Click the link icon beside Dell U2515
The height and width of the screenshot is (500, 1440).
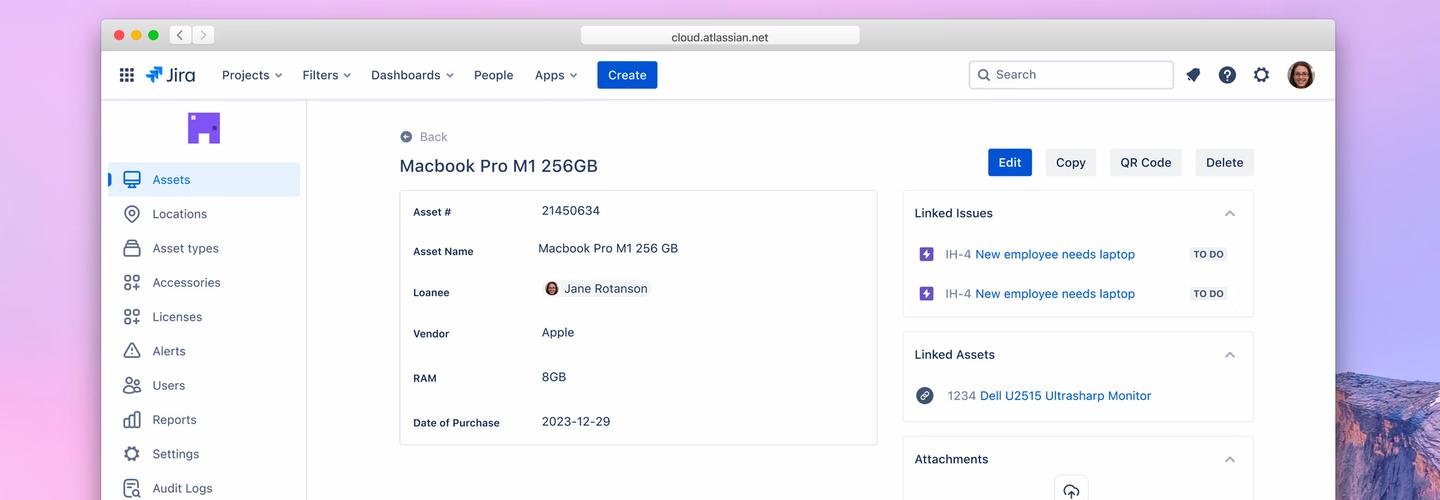coord(925,396)
